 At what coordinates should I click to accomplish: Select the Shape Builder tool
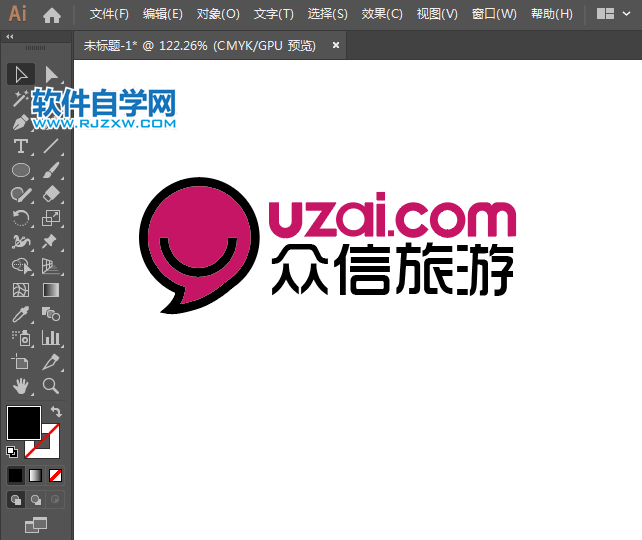(x=20, y=266)
